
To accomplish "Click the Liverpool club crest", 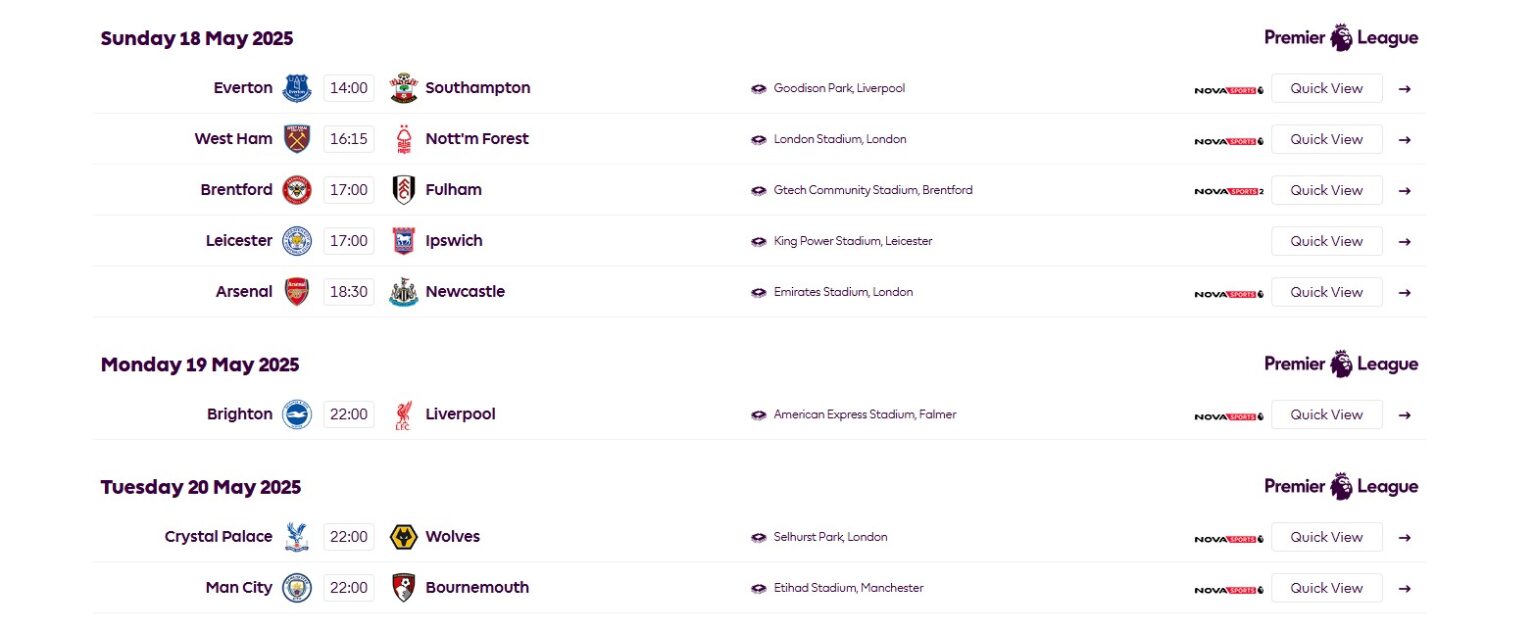I will click(403, 415).
